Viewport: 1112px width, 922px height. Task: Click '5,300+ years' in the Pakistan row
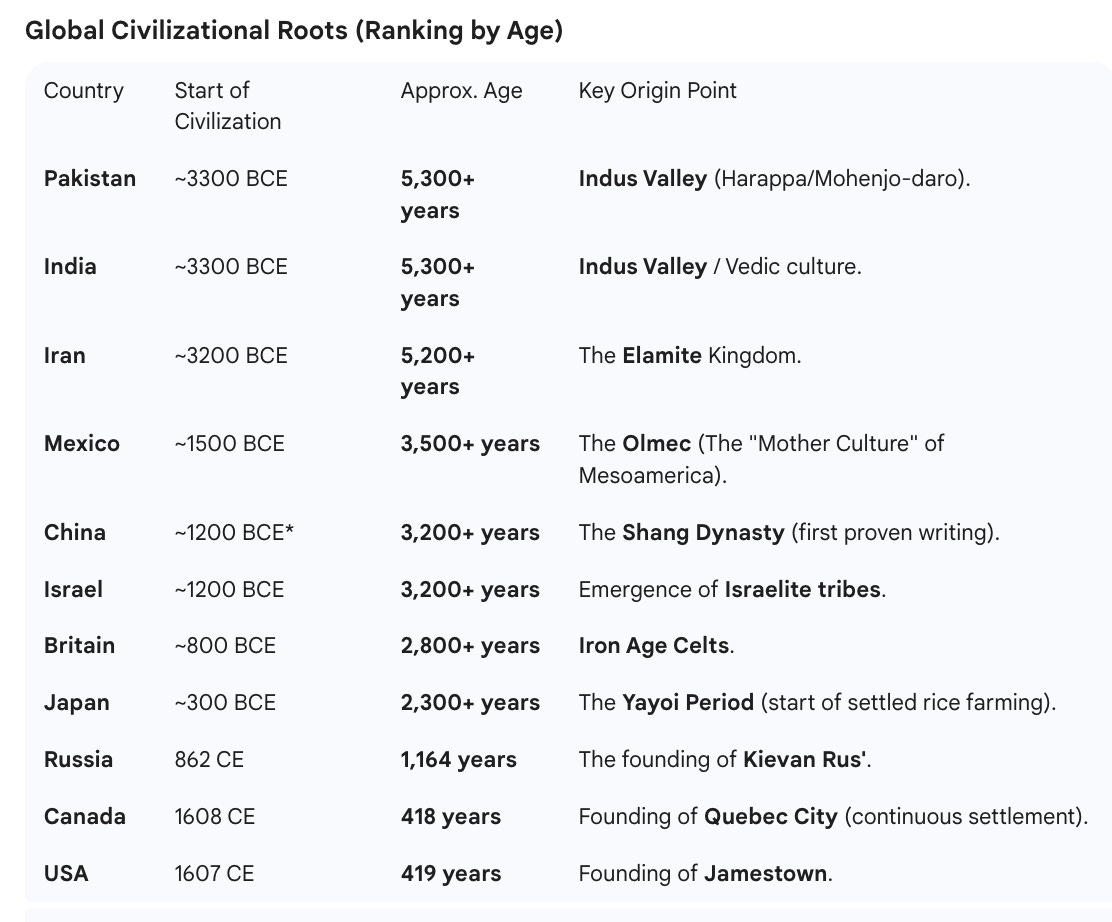click(438, 194)
